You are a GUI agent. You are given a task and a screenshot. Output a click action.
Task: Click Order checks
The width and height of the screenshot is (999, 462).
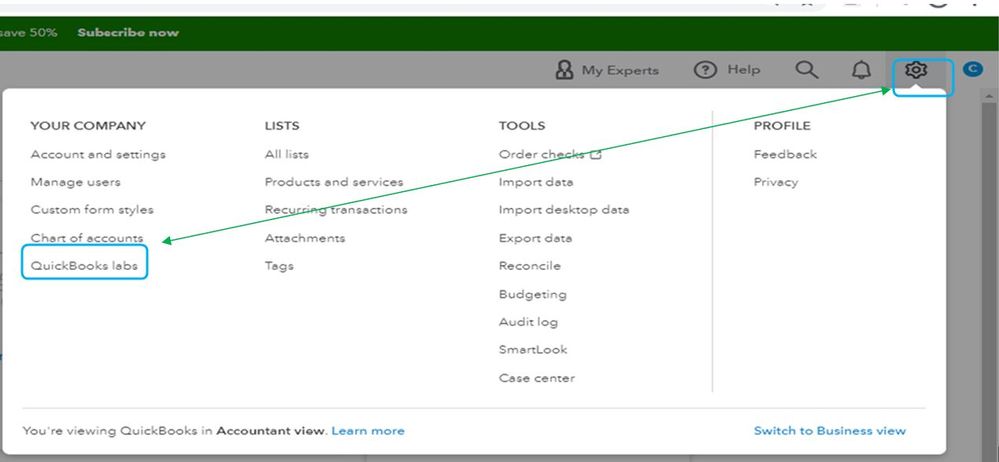pyautogui.click(x=542, y=154)
